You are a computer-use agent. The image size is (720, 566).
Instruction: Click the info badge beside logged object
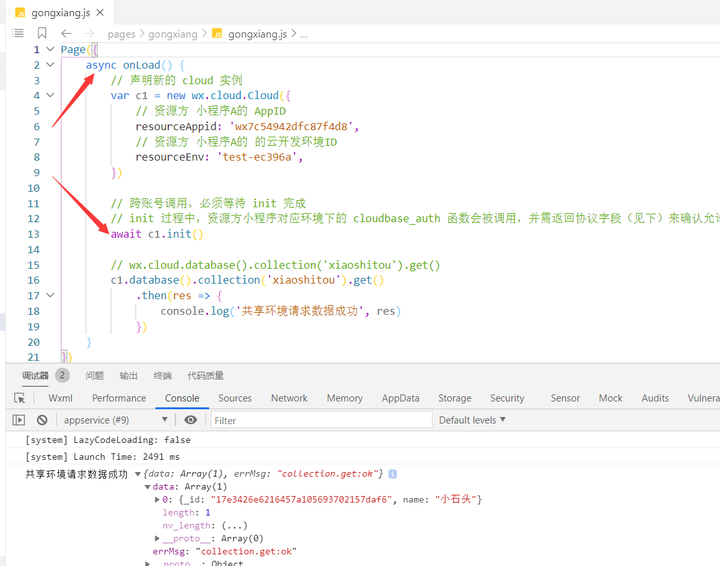(393, 474)
